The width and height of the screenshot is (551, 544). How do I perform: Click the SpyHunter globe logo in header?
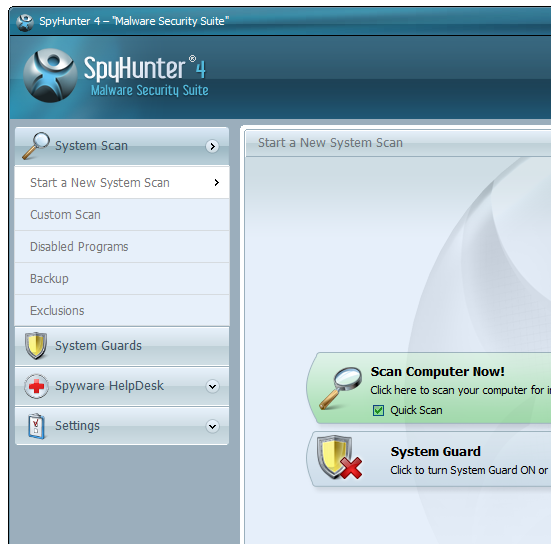click(50, 75)
